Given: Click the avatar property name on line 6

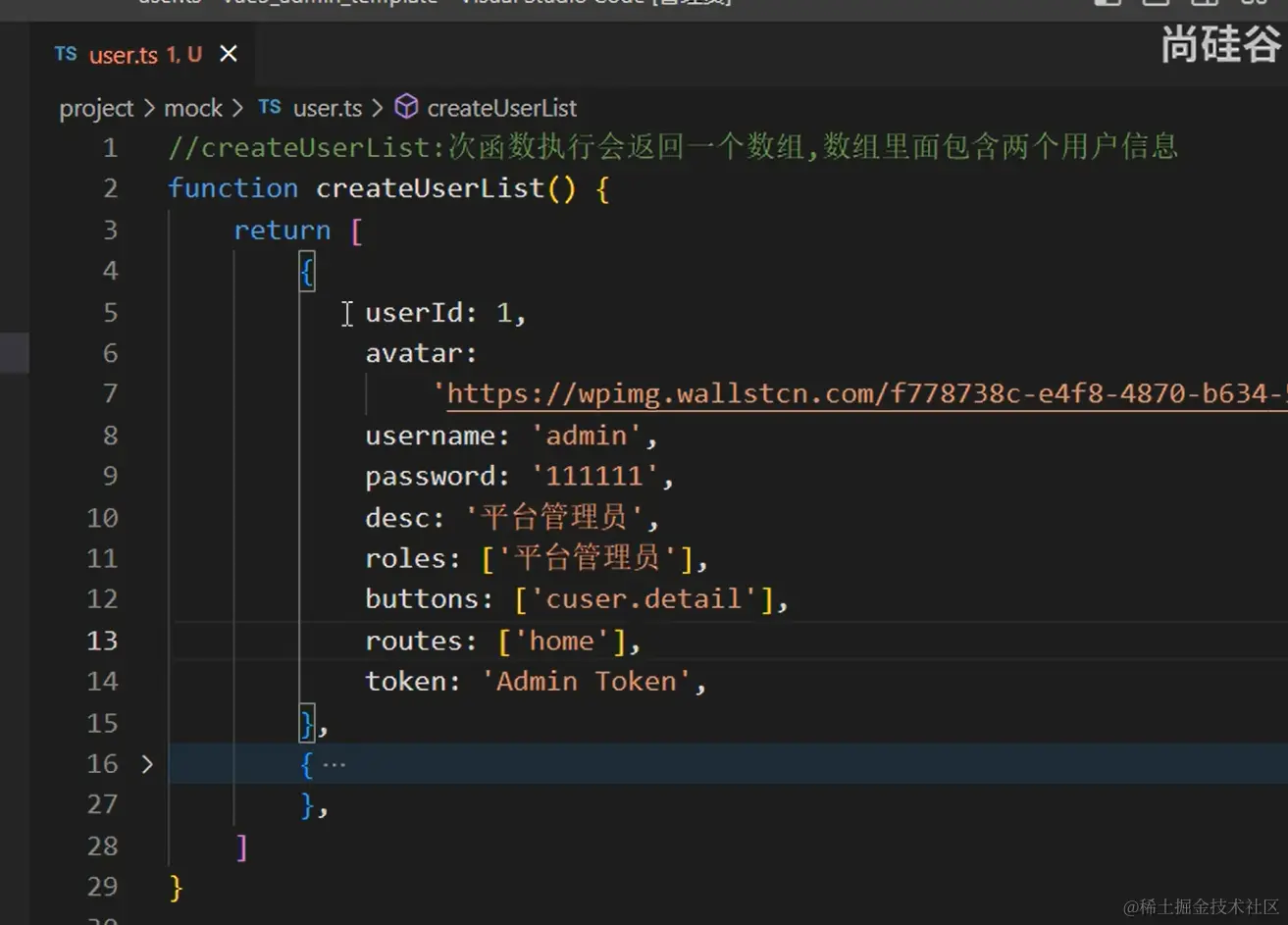Looking at the screenshot, I should [414, 353].
